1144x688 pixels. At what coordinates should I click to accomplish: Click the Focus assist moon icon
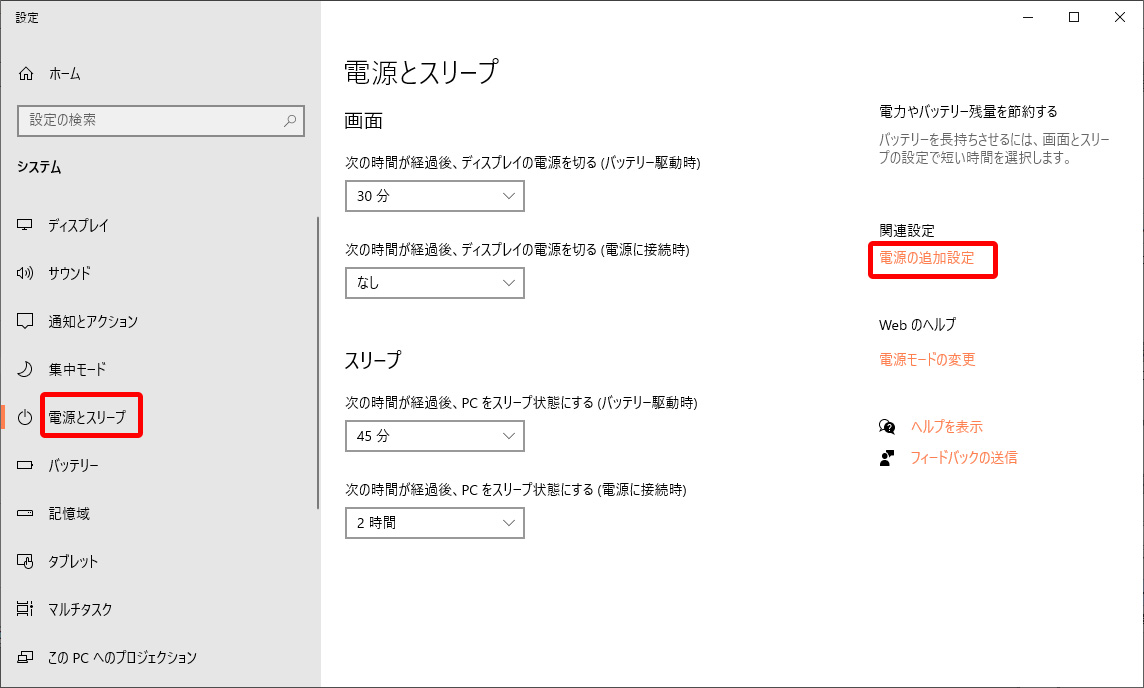(x=26, y=369)
